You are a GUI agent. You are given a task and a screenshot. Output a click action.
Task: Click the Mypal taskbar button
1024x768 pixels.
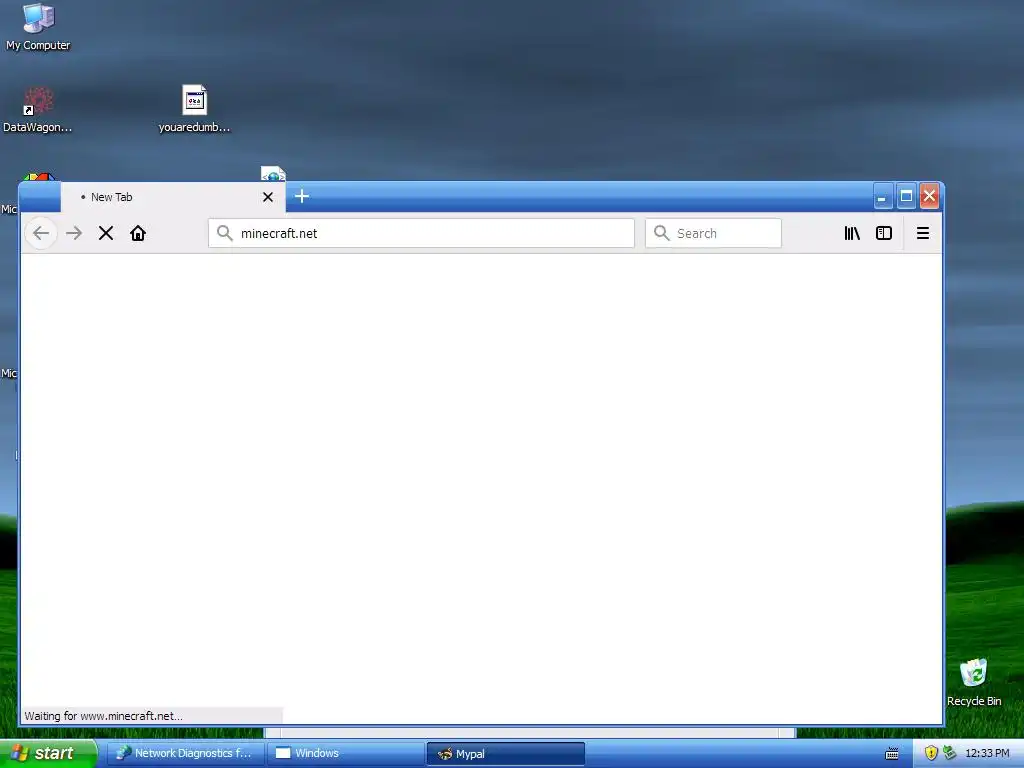tap(505, 754)
